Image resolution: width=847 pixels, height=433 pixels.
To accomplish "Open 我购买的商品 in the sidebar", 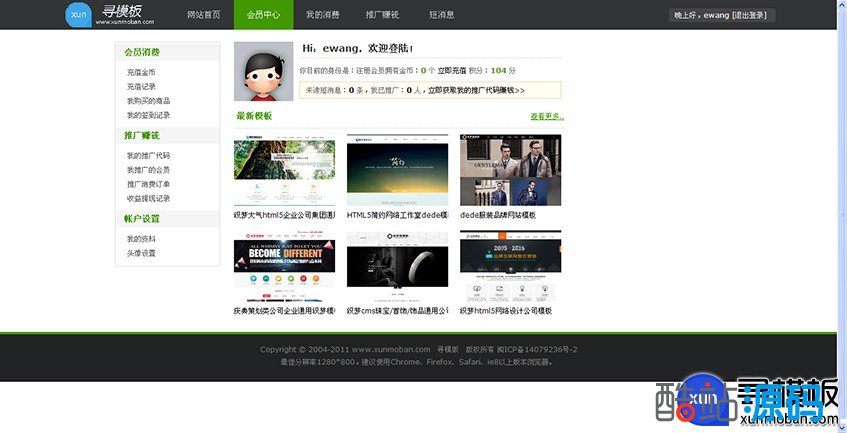I will coord(148,101).
